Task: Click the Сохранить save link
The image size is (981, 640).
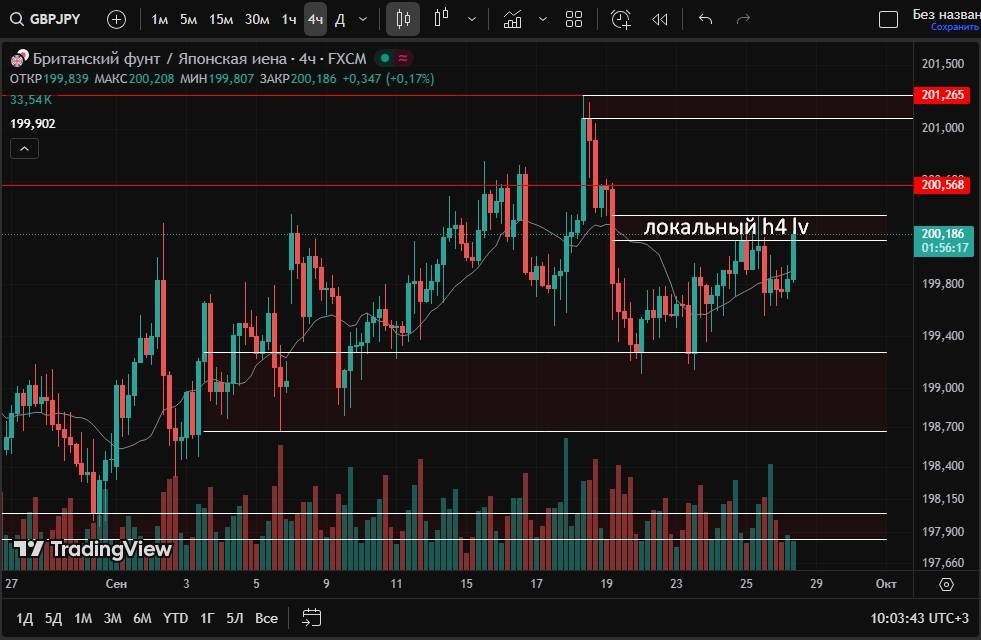Action: click(954, 28)
